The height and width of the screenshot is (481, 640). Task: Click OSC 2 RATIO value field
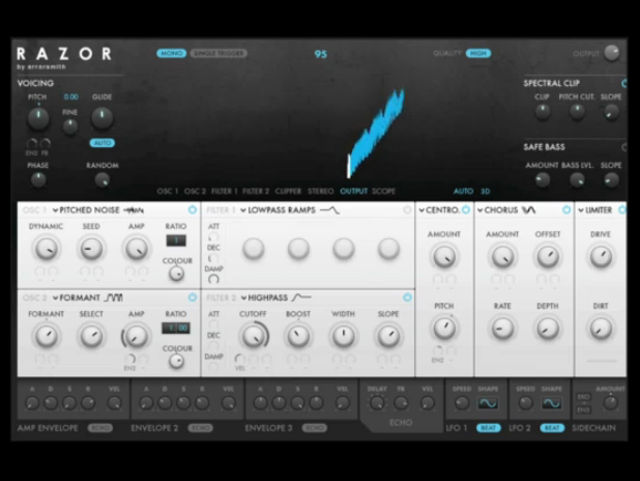[176, 328]
